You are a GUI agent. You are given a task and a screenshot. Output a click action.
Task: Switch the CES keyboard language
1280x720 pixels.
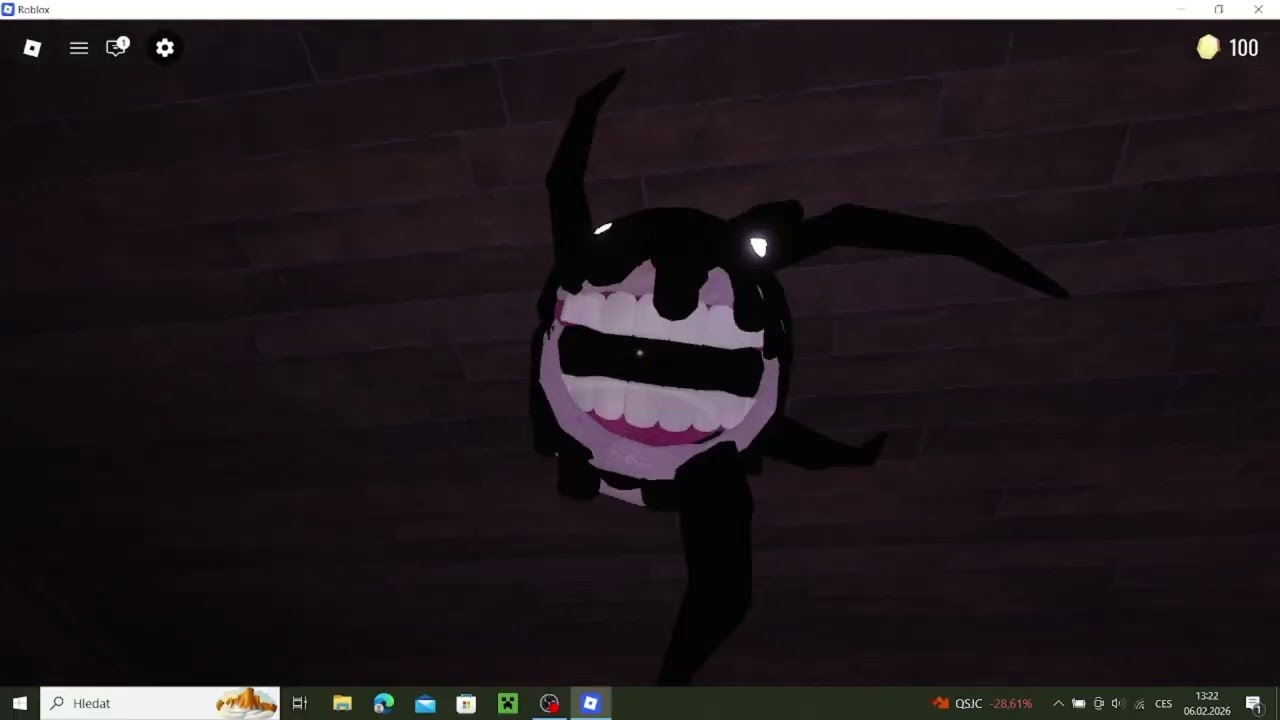1164,703
